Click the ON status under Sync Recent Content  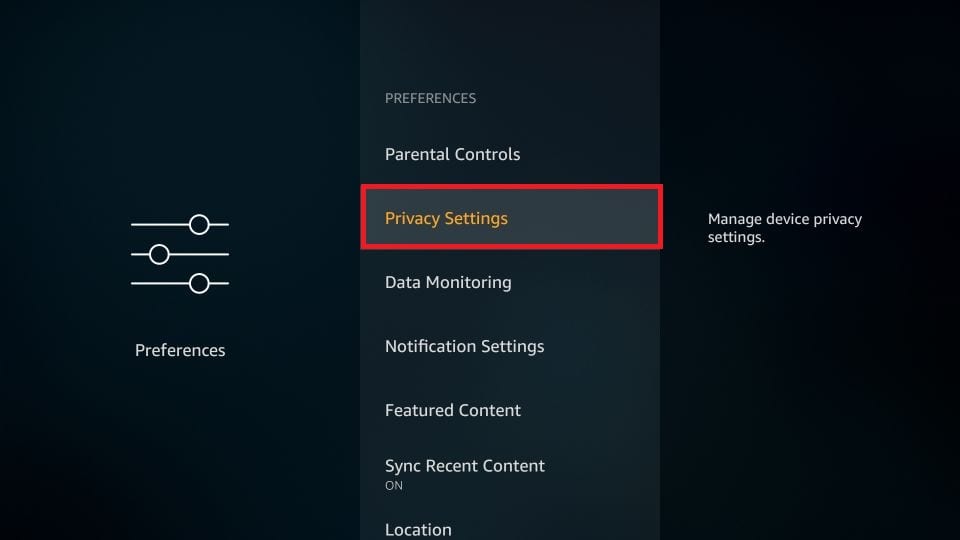coord(394,486)
